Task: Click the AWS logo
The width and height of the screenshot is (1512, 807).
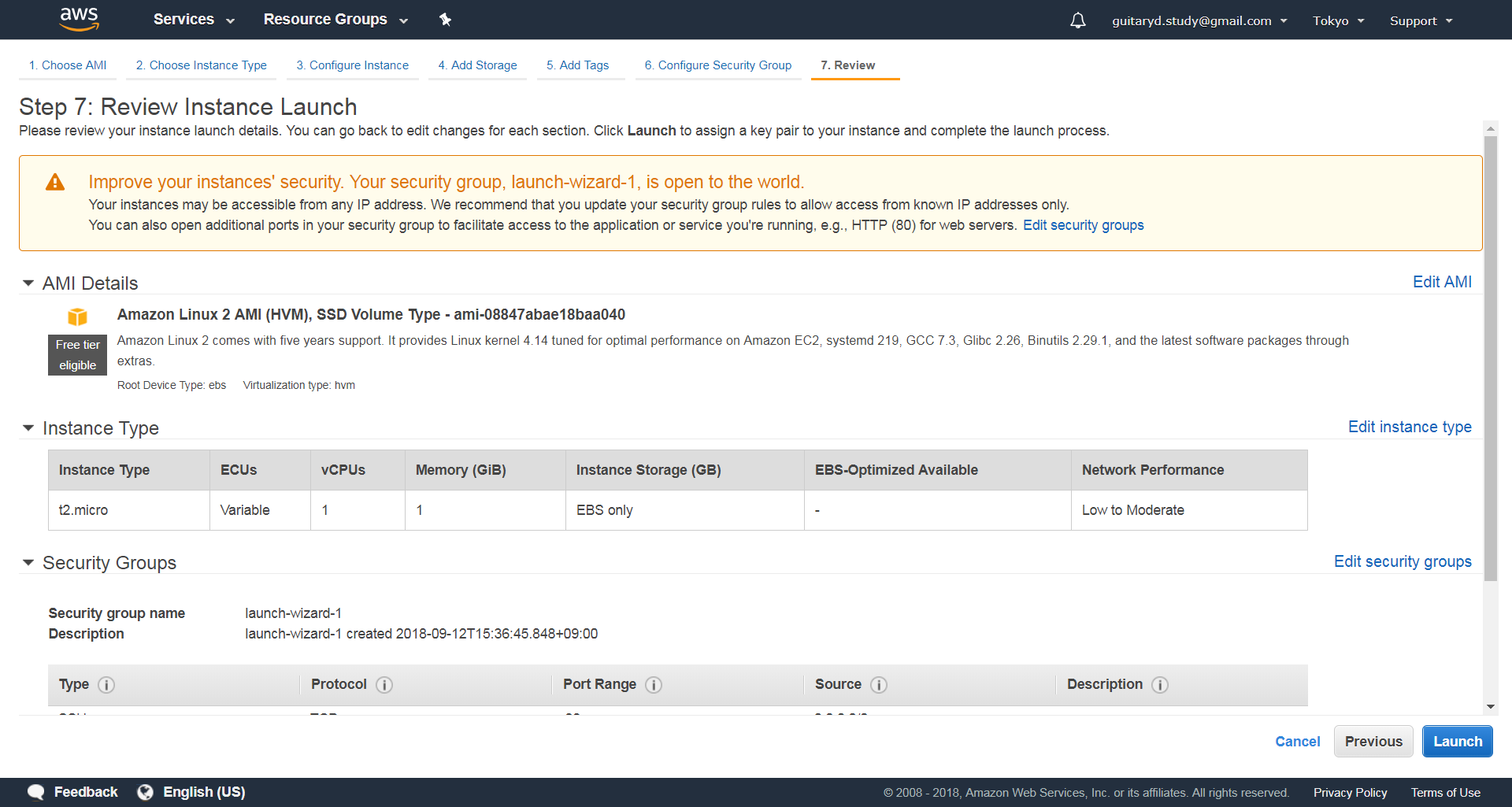Action: [x=79, y=19]
